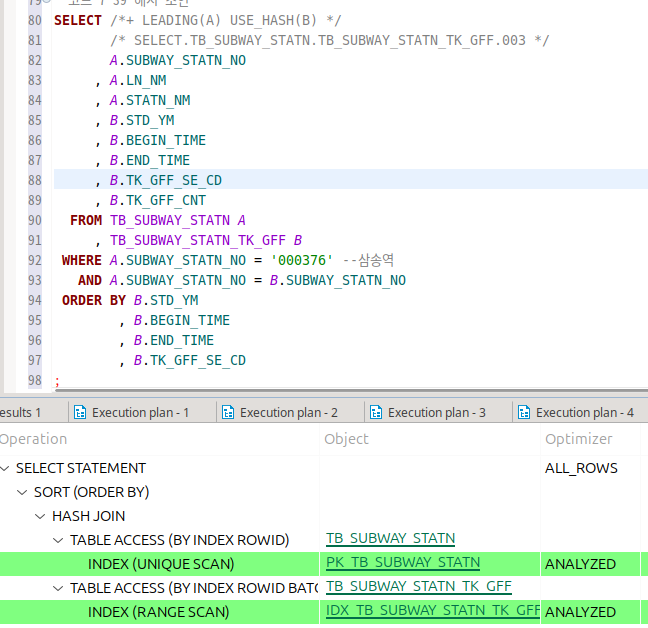Open the Execution plan - 2 tab
Screen dimensions: 648x628
click(288, 412)
